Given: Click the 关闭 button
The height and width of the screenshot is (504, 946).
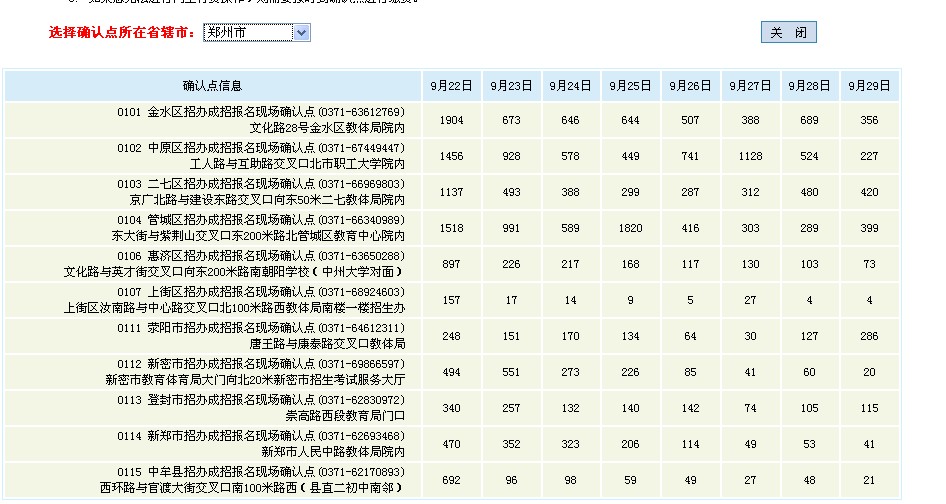Looking at the screenshot, I should pos(788,33).
